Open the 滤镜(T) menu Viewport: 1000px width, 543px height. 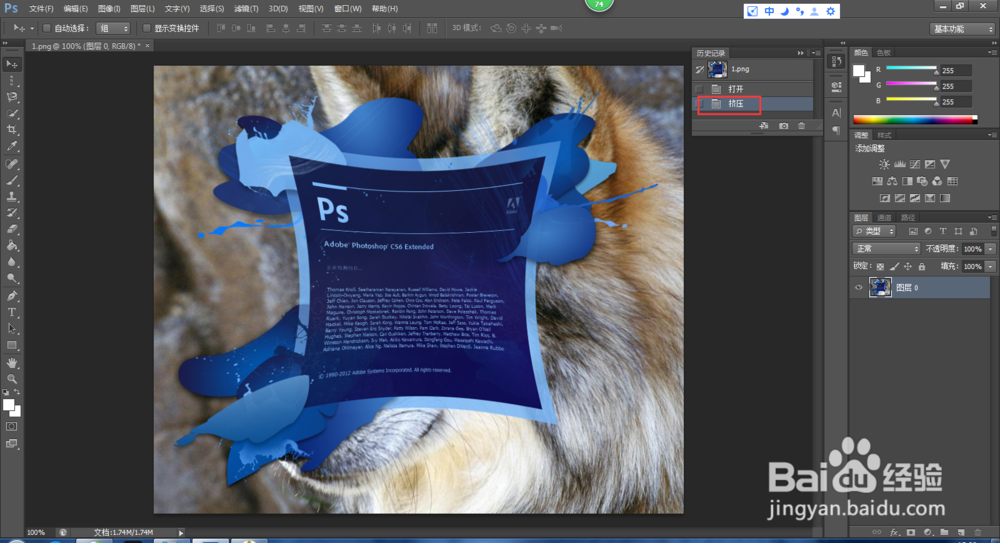(x=246, y=9)
